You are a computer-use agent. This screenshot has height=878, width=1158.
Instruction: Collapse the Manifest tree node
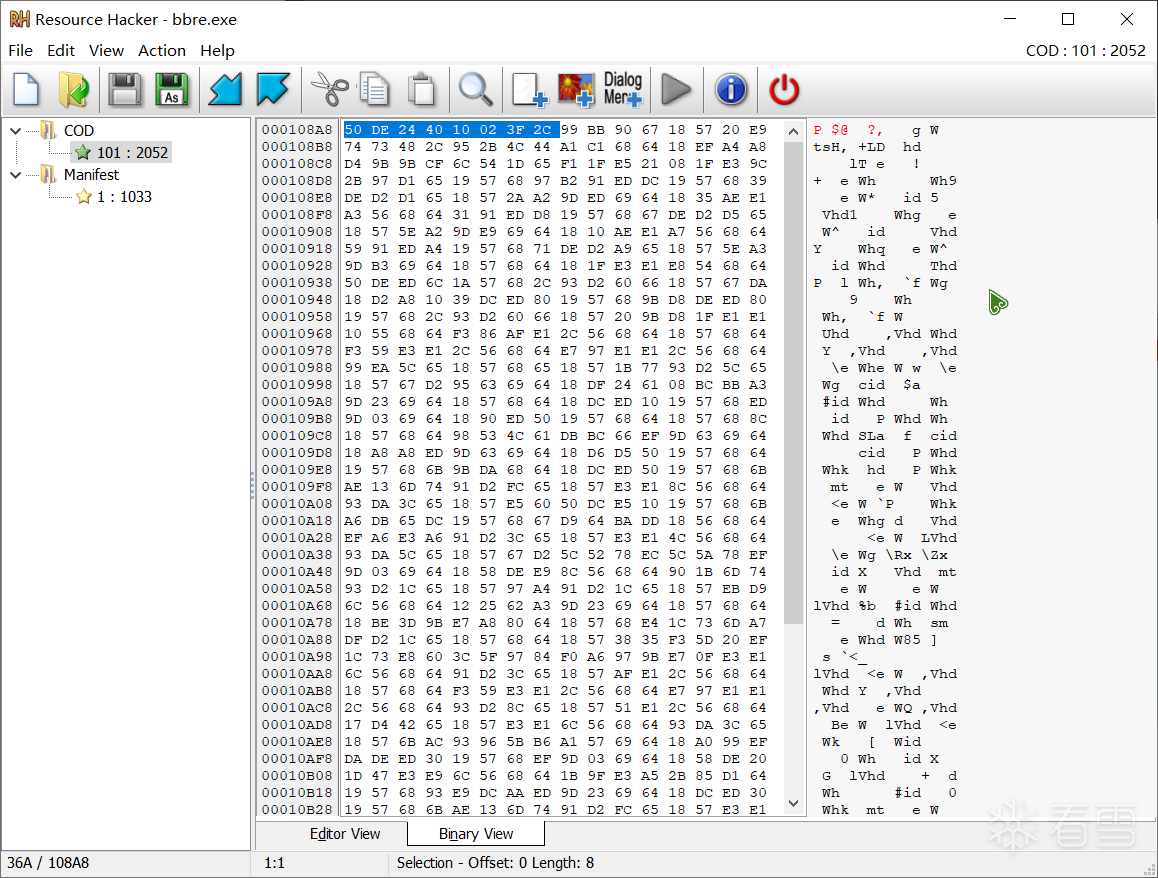(x=16, y=175)
